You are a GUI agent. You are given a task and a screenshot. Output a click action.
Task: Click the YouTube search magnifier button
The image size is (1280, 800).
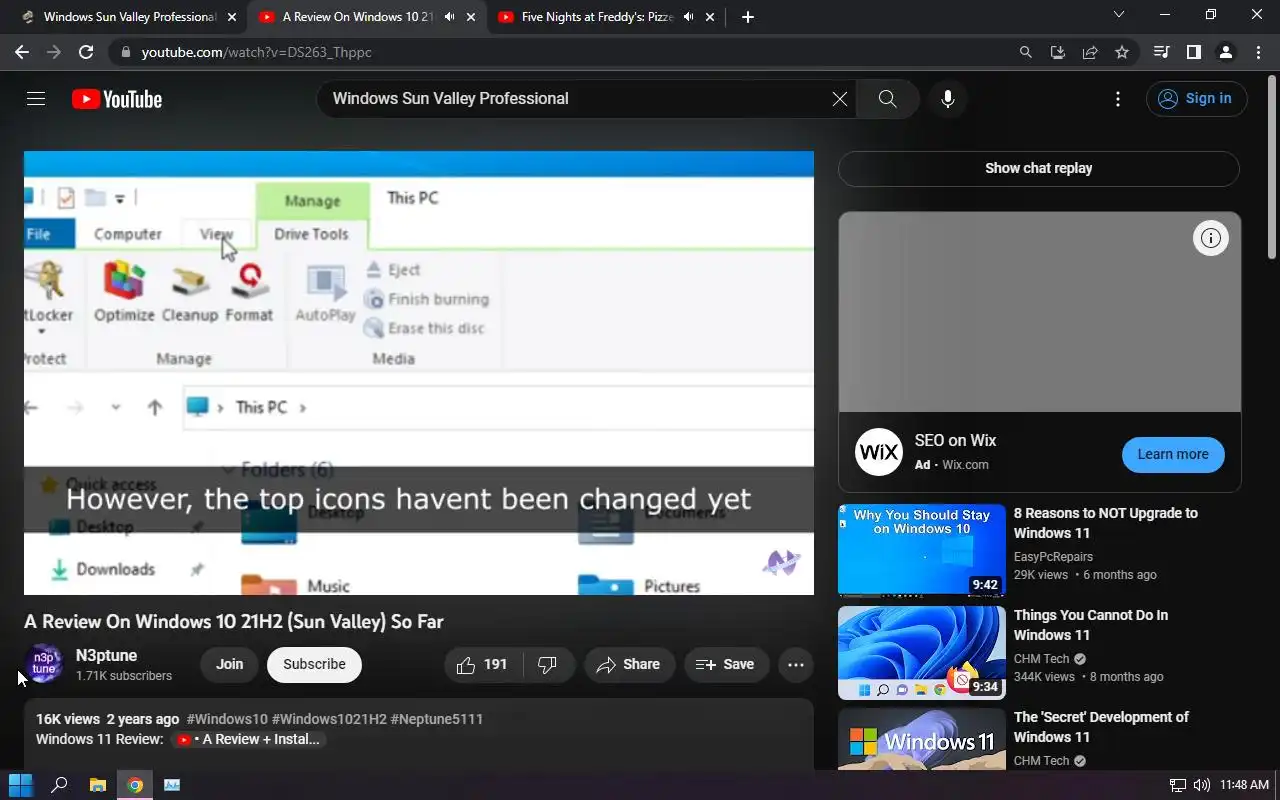887,99
